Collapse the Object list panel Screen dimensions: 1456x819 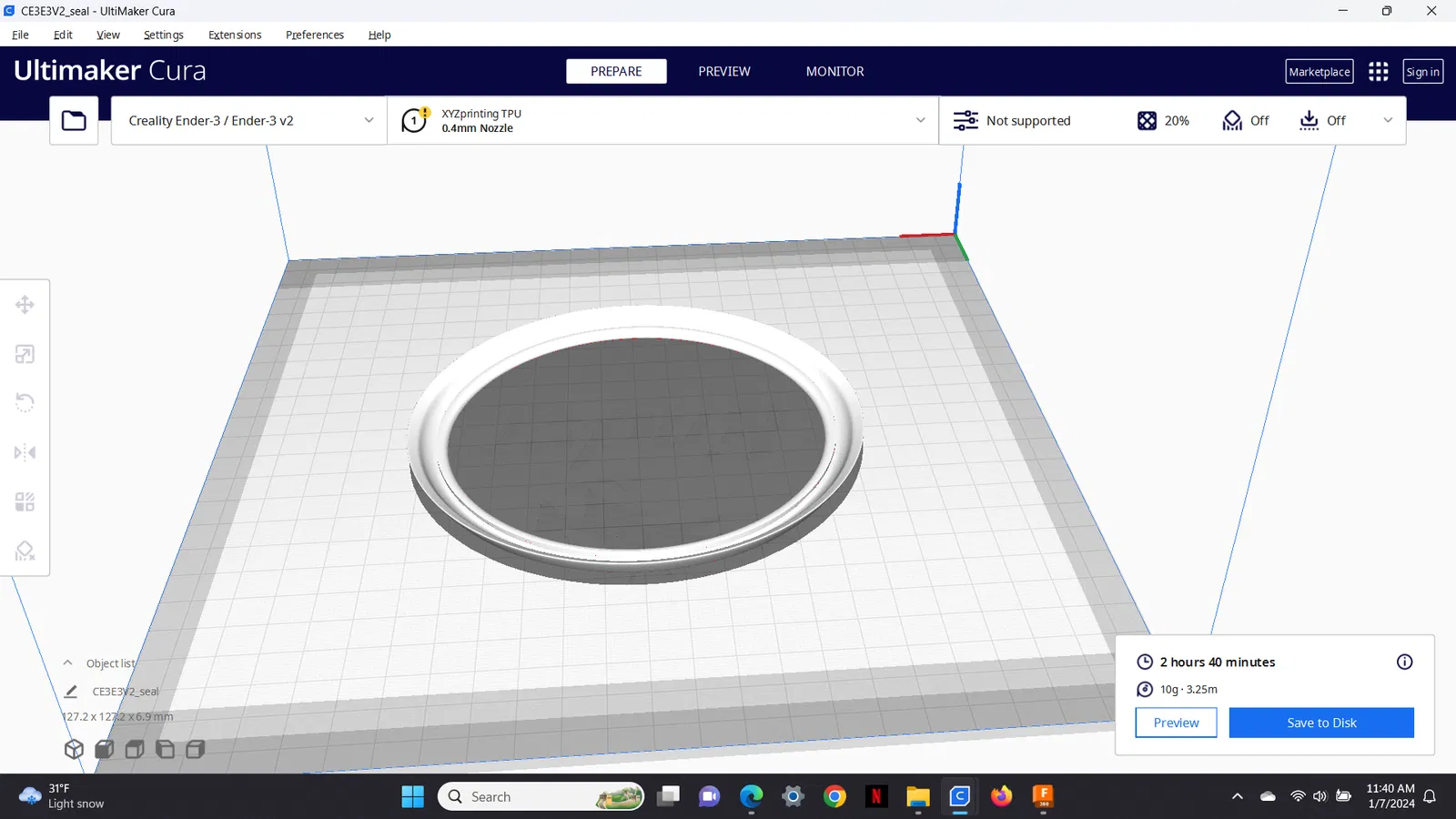[x=67, y=662]
